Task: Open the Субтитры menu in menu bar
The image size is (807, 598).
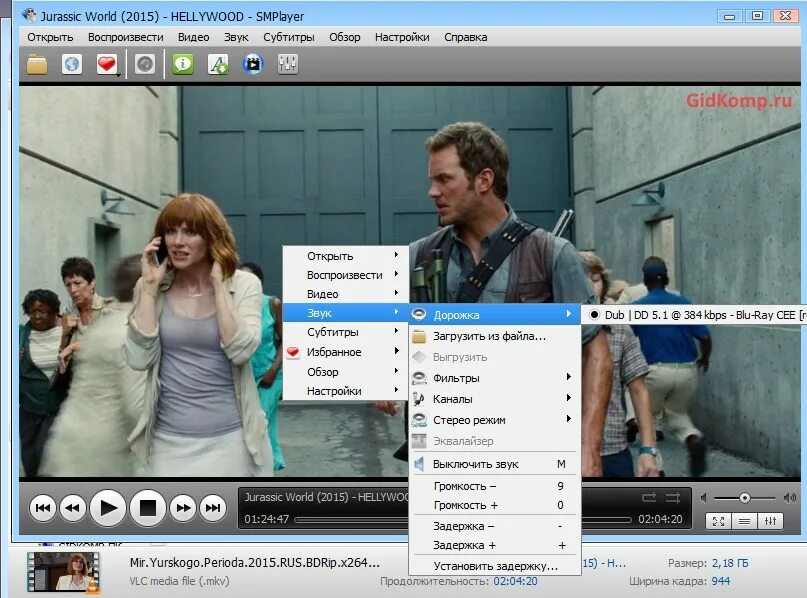Action: pyautogui.click(x=289, y=37)
